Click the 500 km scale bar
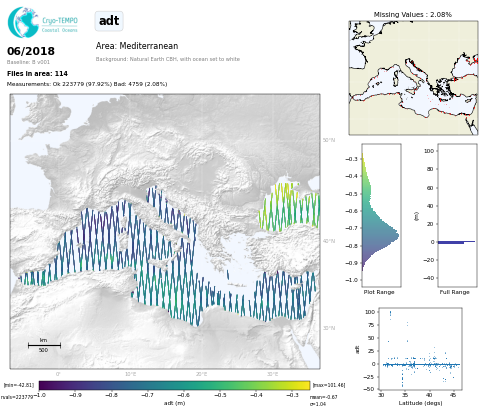The image size is (492, 410). (x=44, y=345)
